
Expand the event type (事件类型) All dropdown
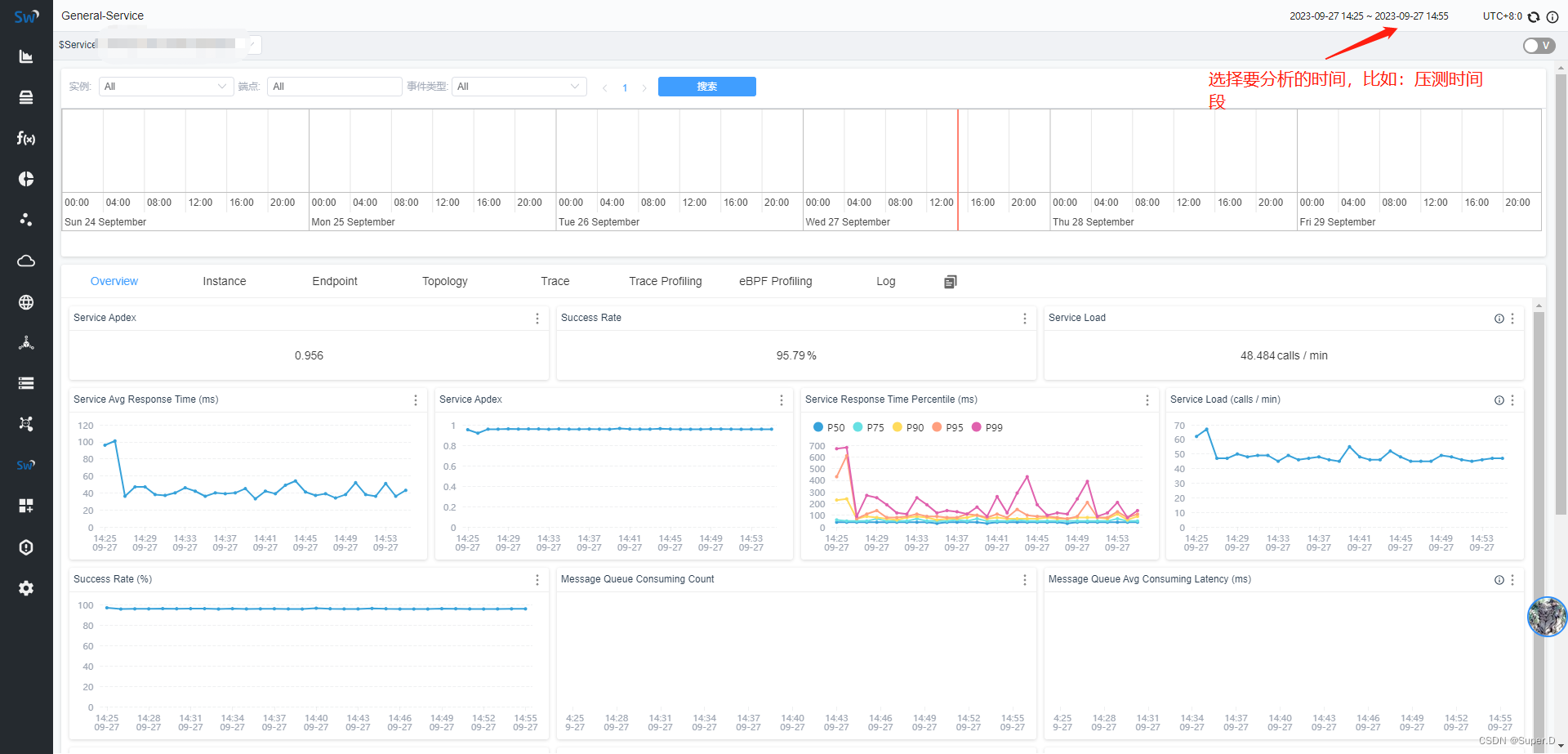coord(519,87)
